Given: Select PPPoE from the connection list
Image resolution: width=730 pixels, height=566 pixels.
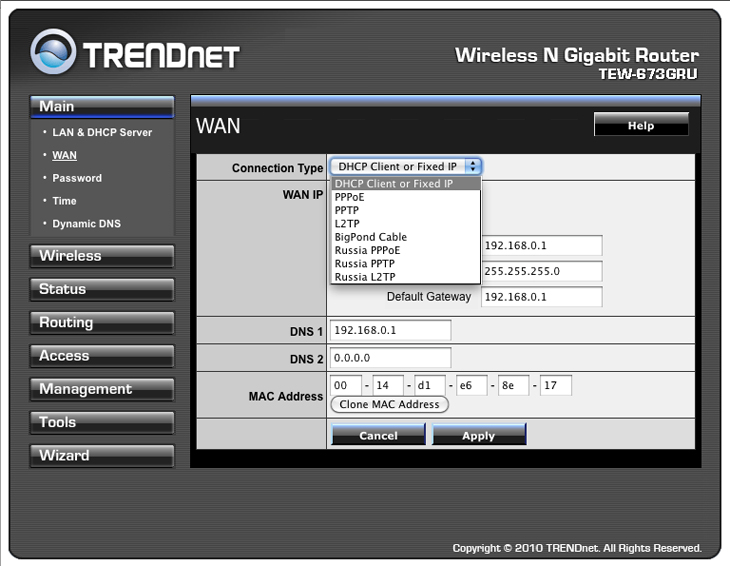Looking at the screenshot, I should 350,197.
